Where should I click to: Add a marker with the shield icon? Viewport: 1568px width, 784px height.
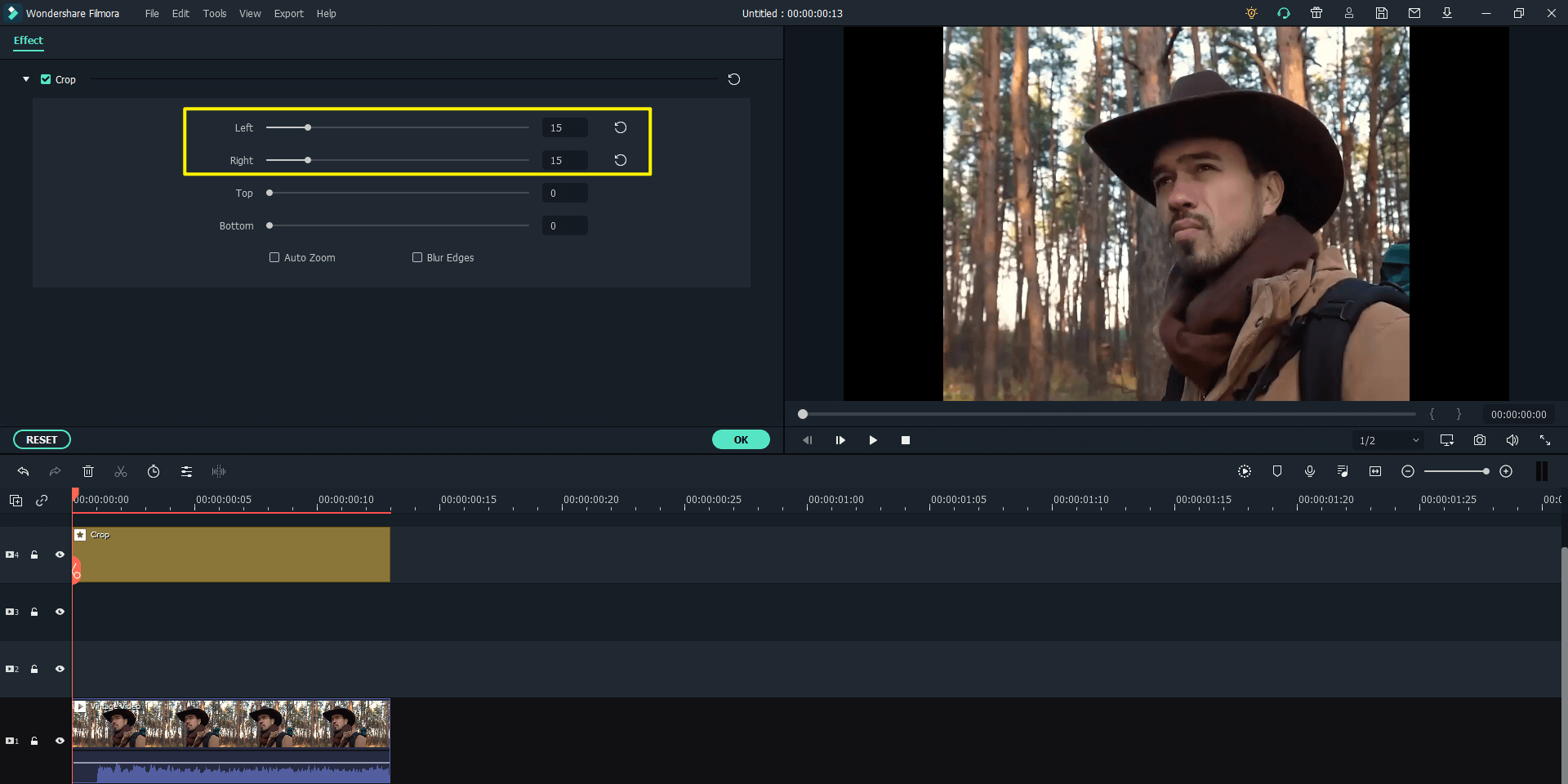tap(1277, 471)
